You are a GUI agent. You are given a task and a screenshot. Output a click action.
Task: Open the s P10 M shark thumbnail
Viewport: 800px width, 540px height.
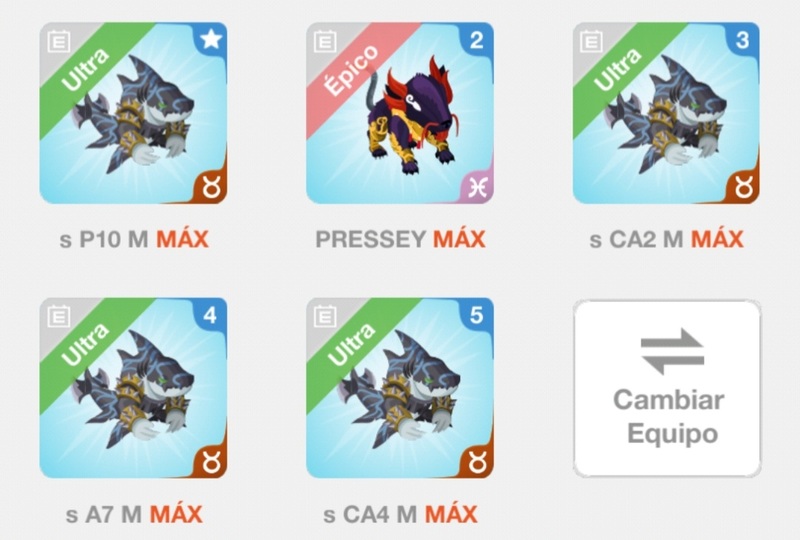tap(133, 113)
